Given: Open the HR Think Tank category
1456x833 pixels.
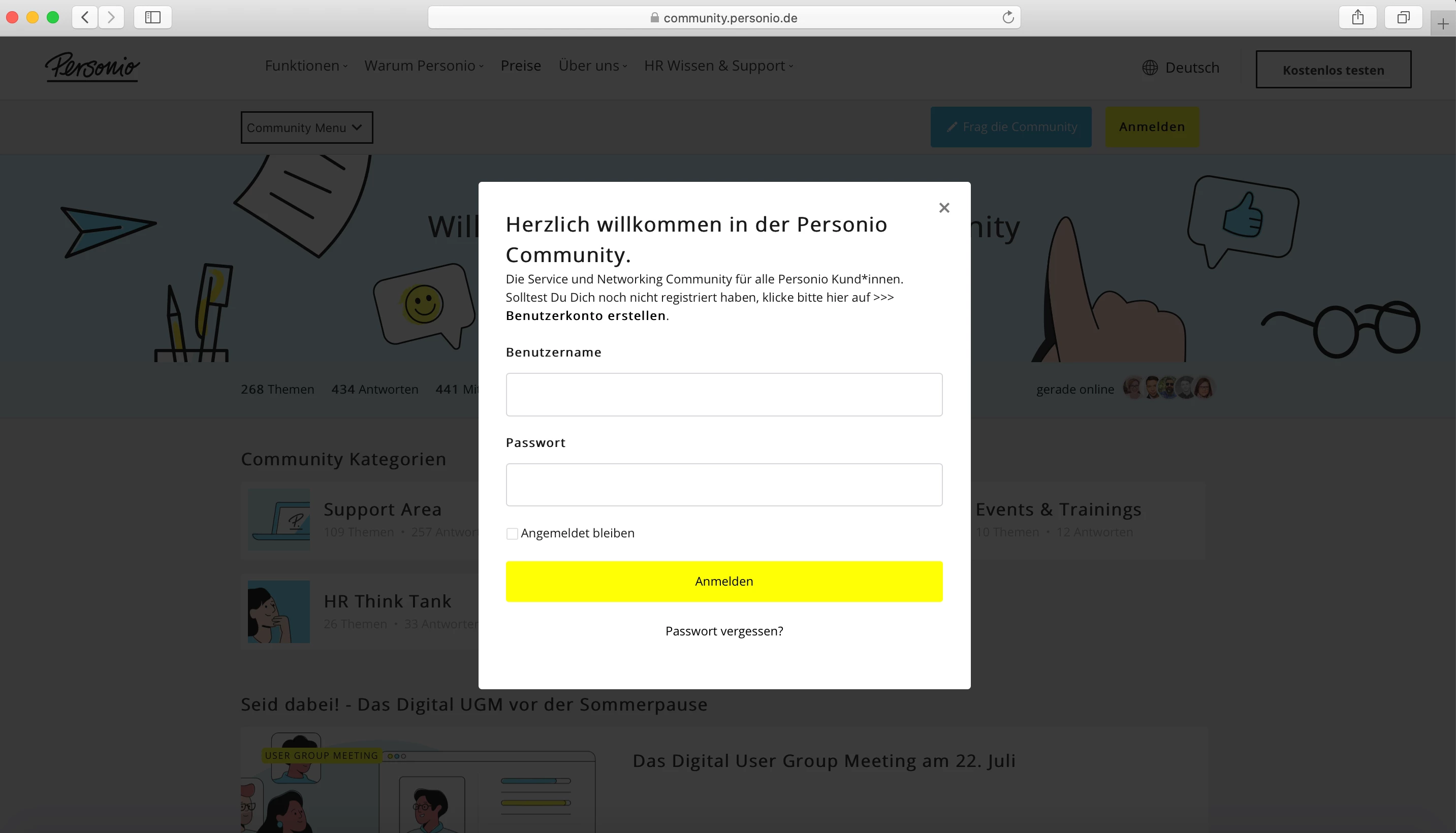Looking at the screenshot, I should (x=387, y=601).
